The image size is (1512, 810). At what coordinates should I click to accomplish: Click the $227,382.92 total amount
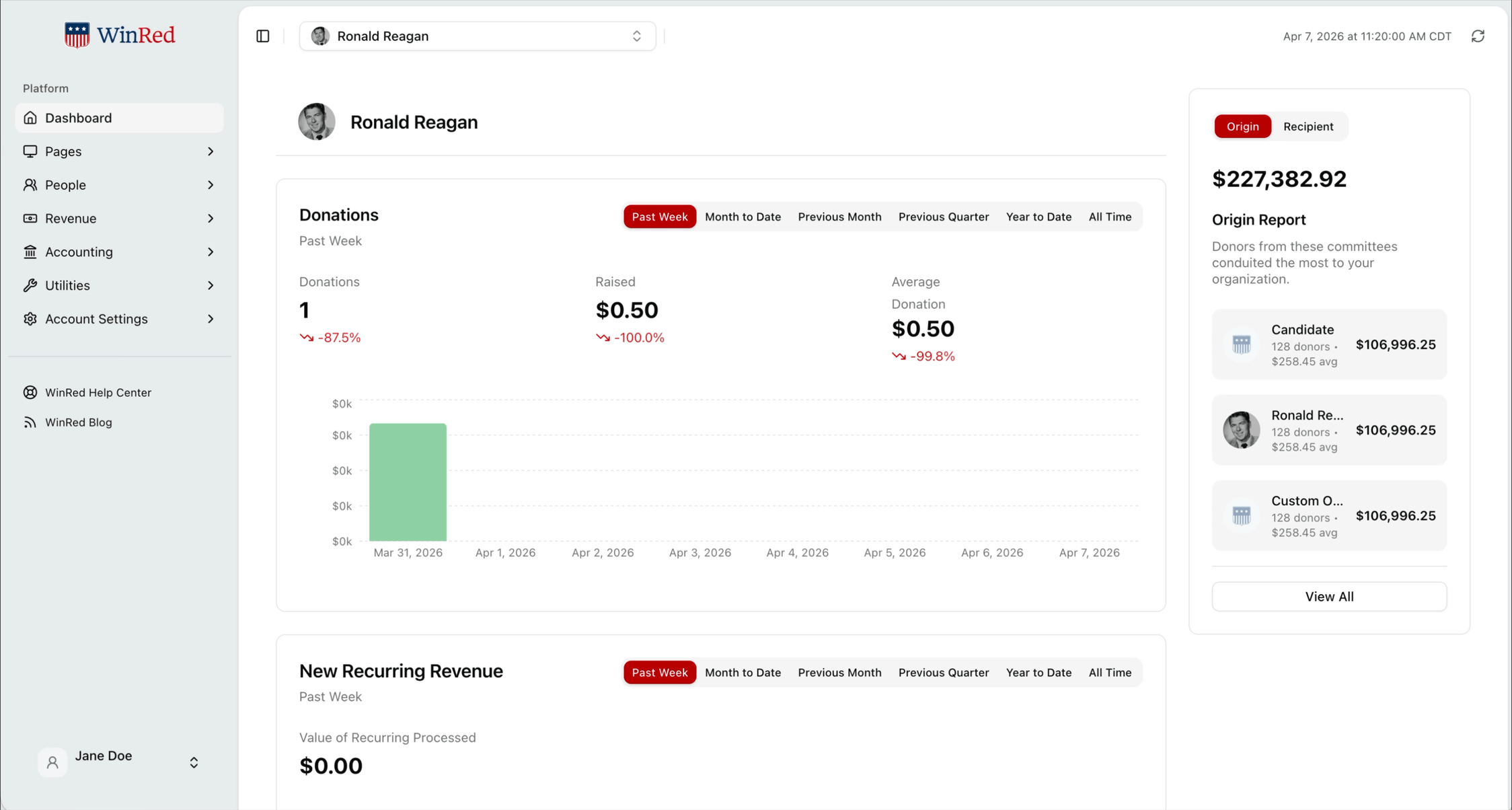tap(1279, 179)
